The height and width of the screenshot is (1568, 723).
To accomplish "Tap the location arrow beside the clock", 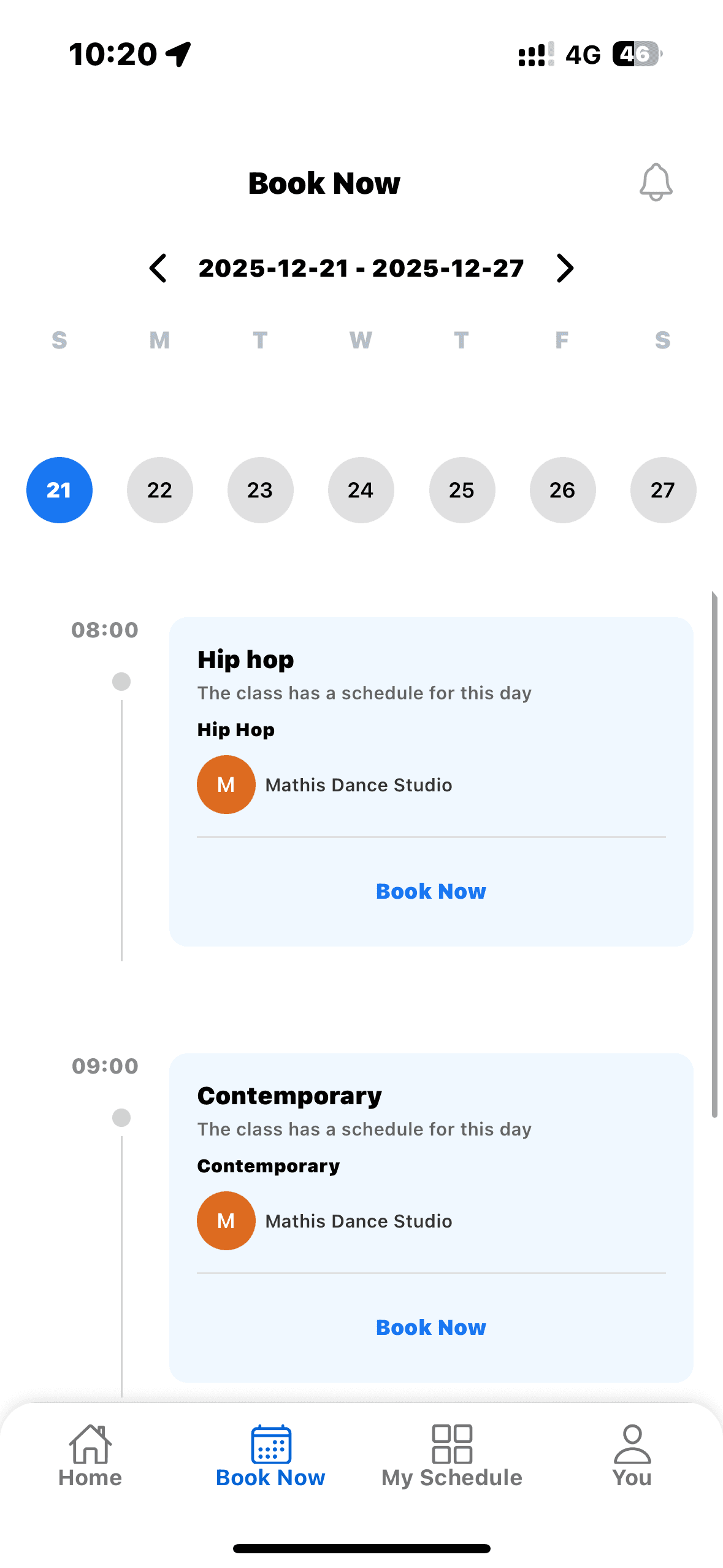I will [177, 54].
